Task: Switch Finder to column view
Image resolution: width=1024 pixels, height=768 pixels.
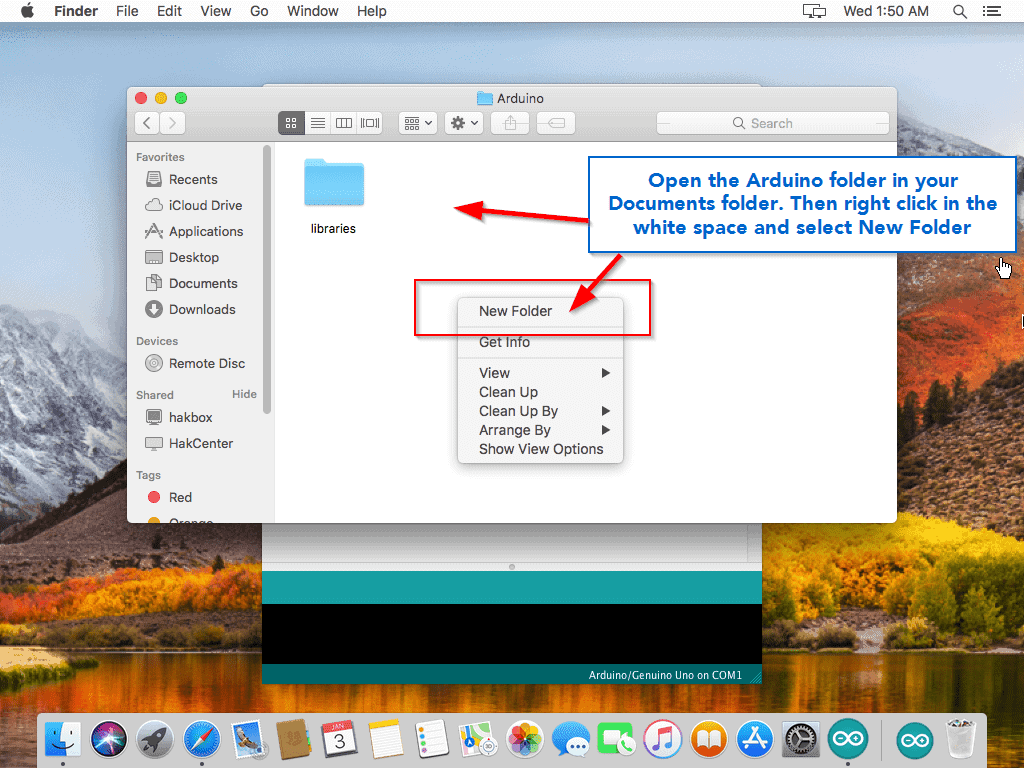Action: 344,123
